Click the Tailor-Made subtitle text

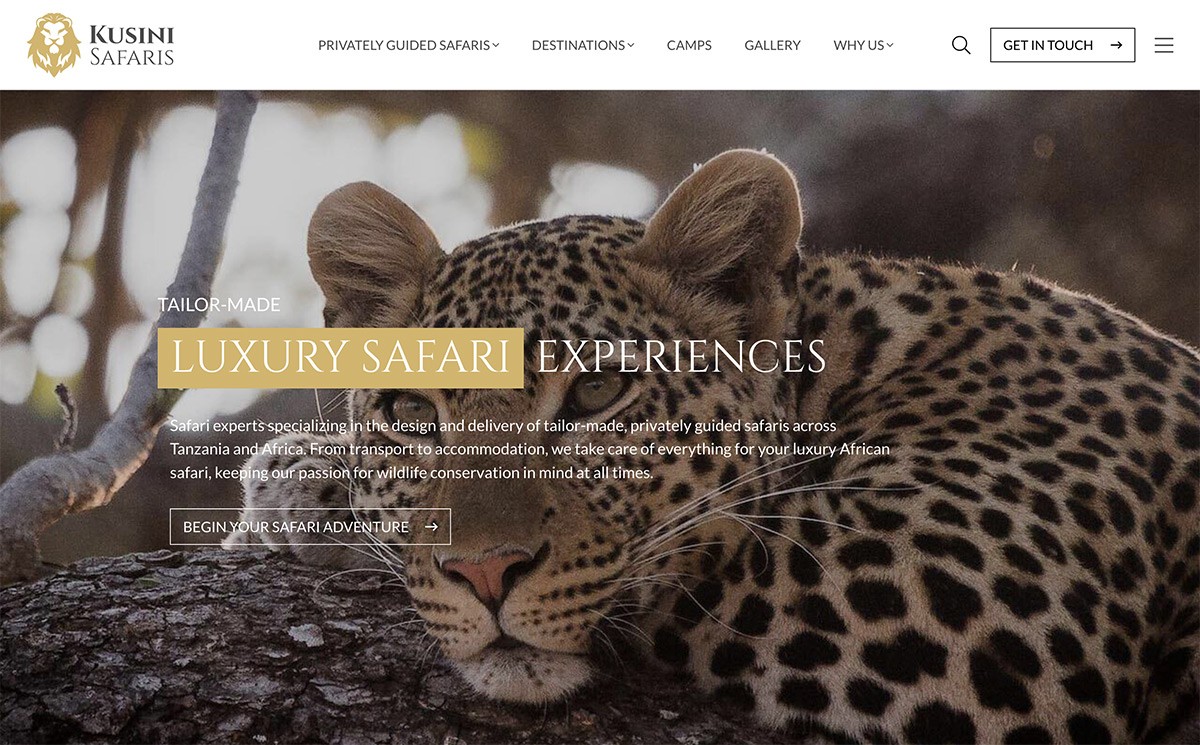pos(219,304)
